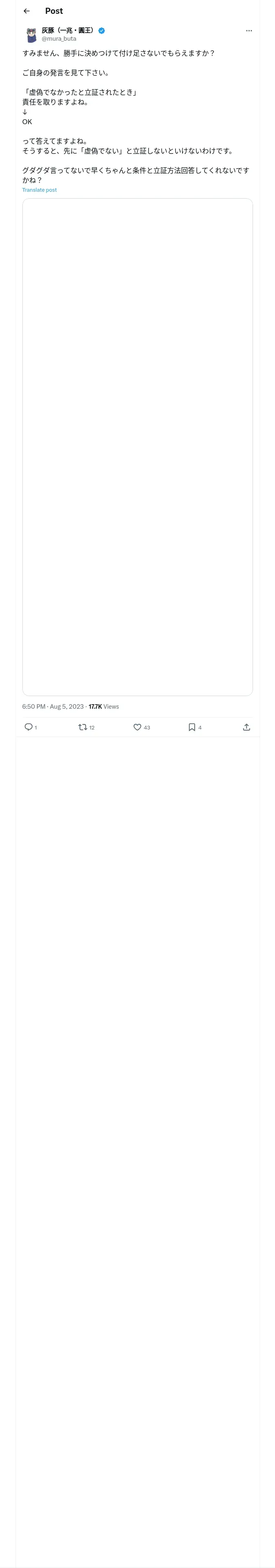Open the share menu icon
Screen dimensions: 275x1568
point(246,727)
